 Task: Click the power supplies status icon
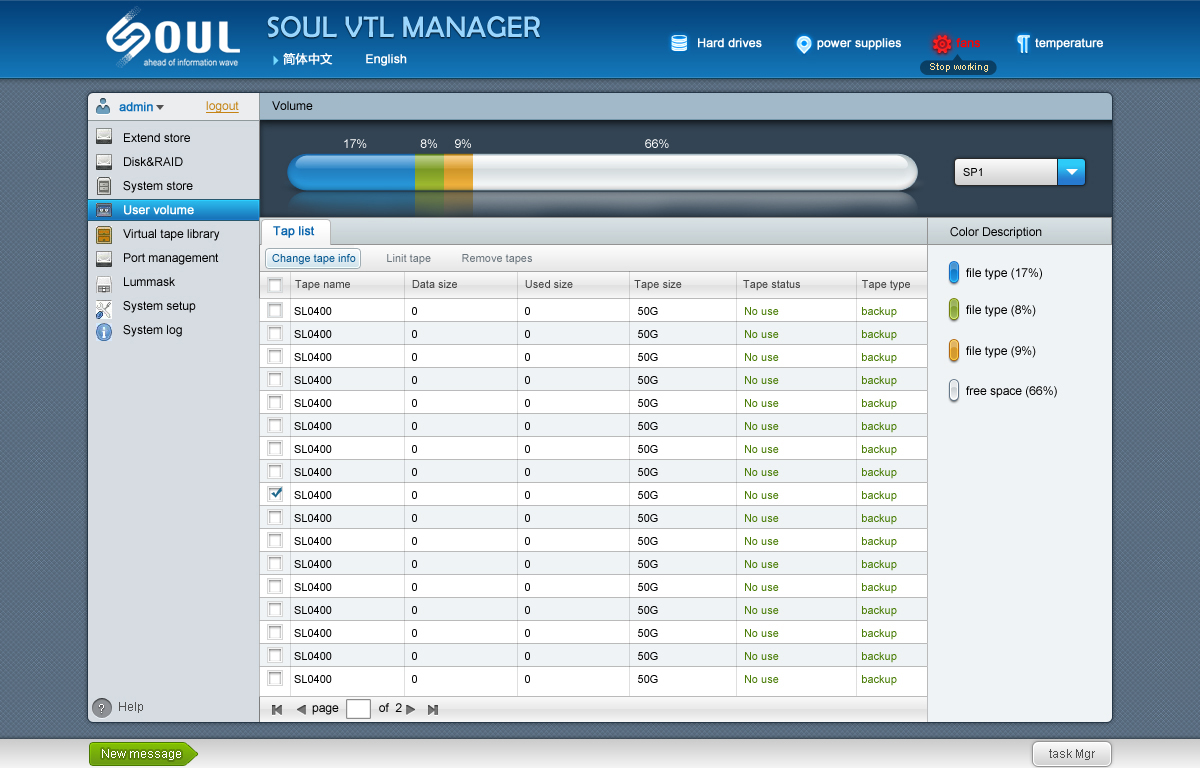[x=803, y=44]
